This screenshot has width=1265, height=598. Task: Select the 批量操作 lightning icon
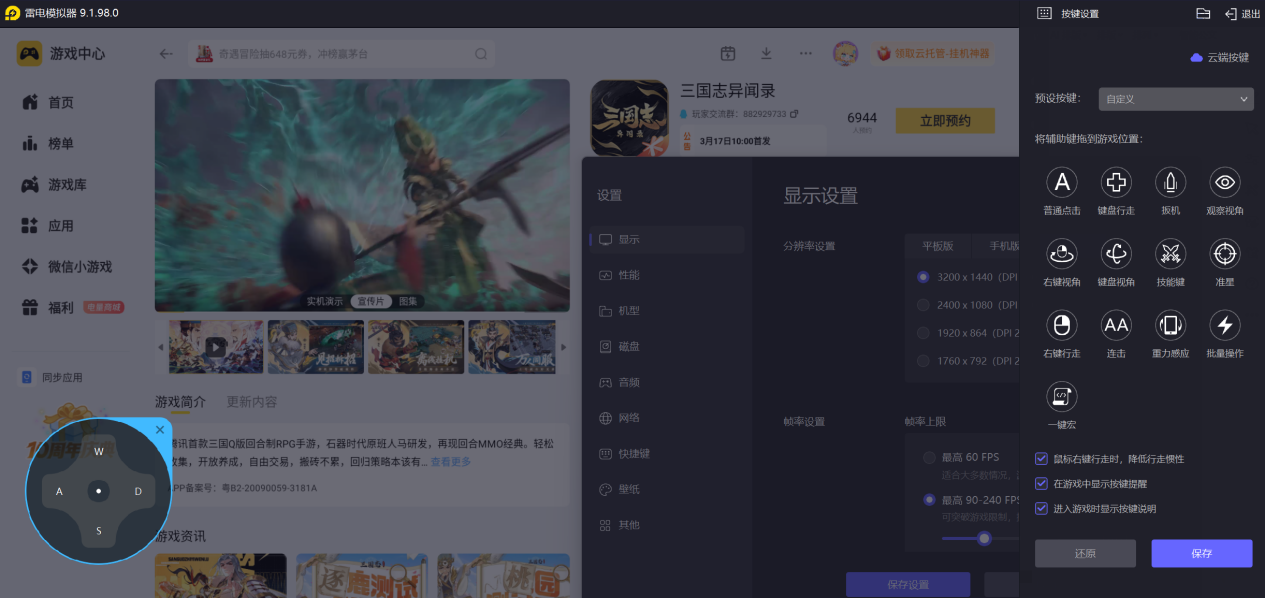tap(1225, 325)
